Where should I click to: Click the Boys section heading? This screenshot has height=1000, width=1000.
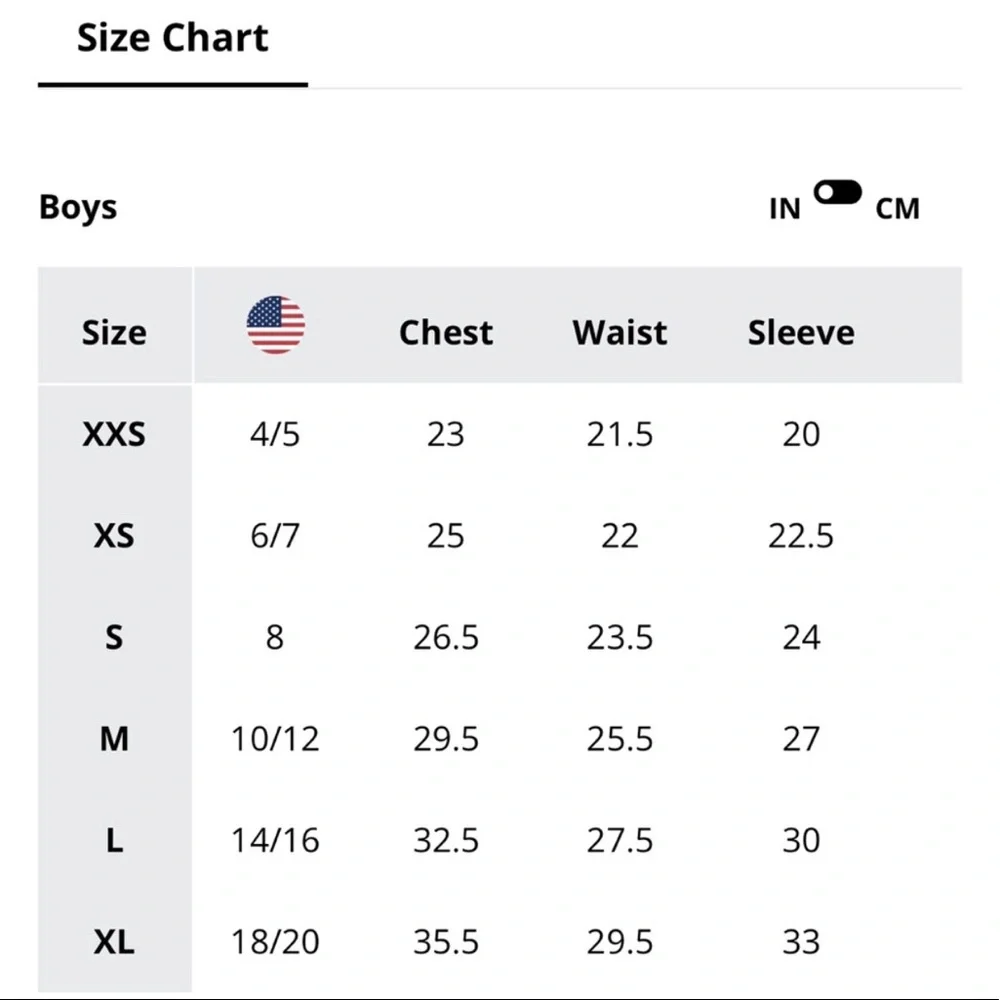click(x=78, y=207)
